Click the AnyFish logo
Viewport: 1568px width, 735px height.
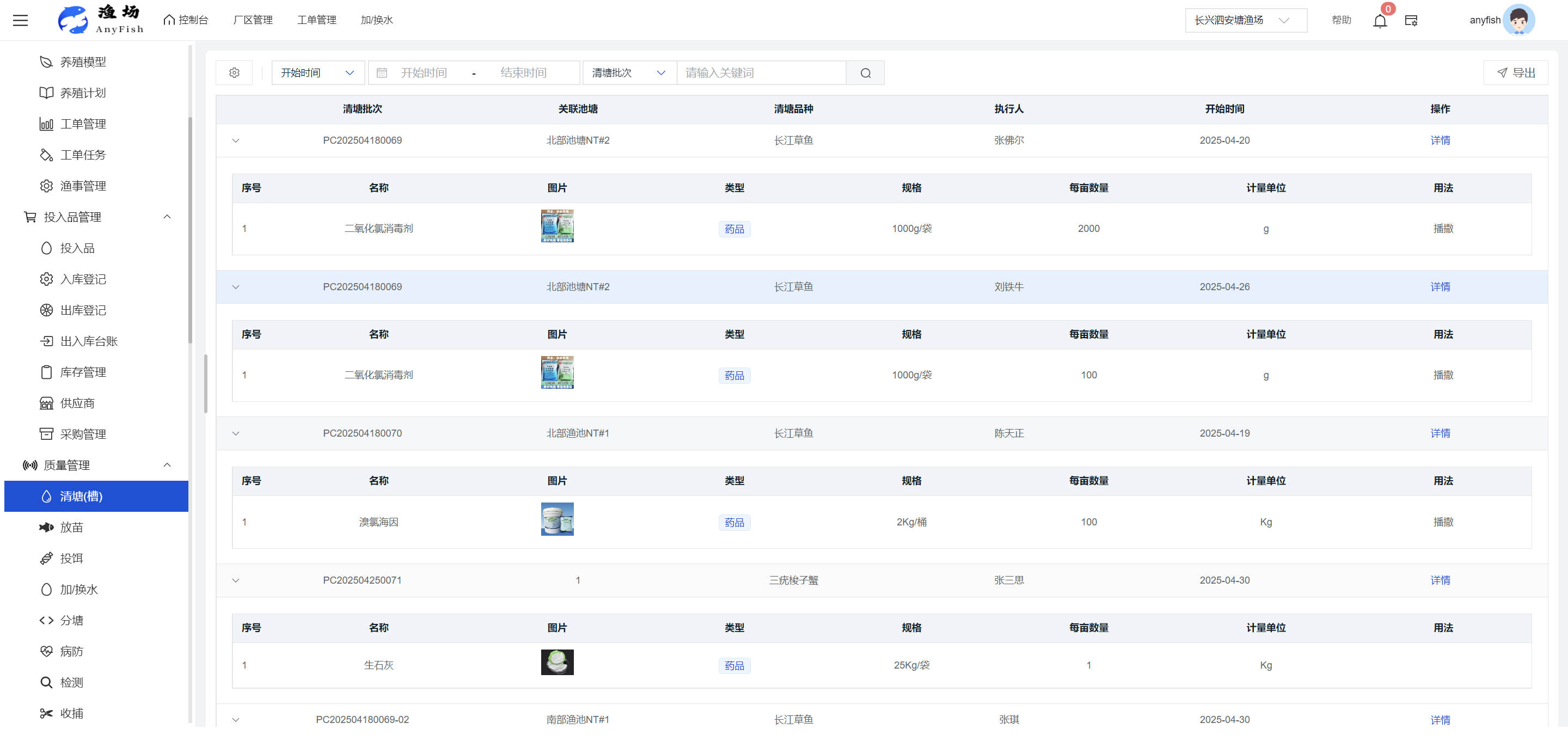pyautogui.click(x=100, y=20)
